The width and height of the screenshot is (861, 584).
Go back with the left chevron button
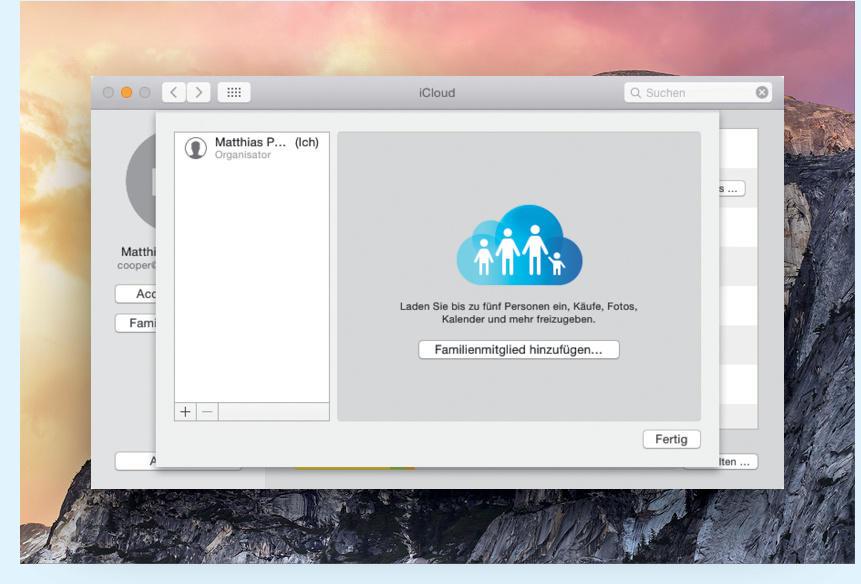[x=174, y=92]
